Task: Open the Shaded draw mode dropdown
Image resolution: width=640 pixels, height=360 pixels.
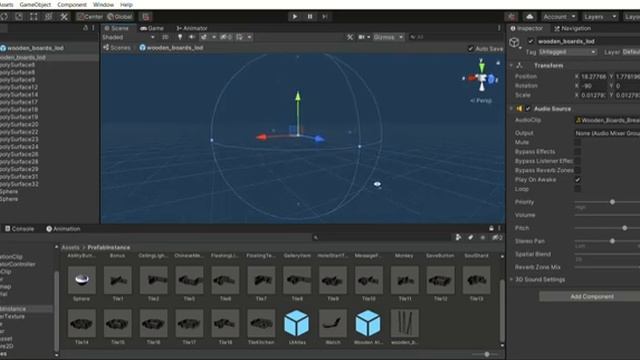Action: point(128,37)
